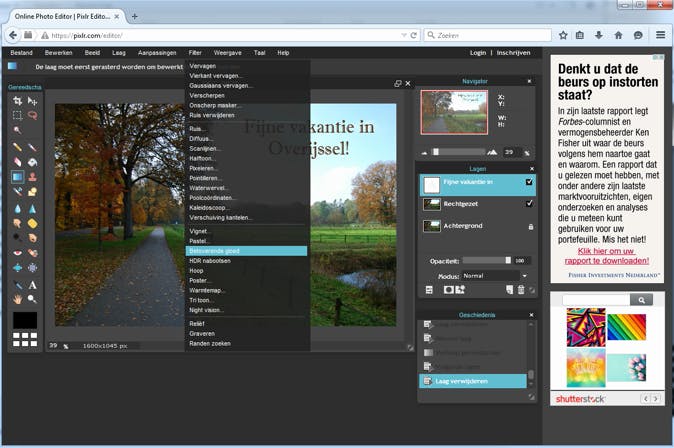The height and width of the screenshot is (448, 674).
Task: Click the lock icon on Achtergrond layer
Action: [x=531, y=227]
